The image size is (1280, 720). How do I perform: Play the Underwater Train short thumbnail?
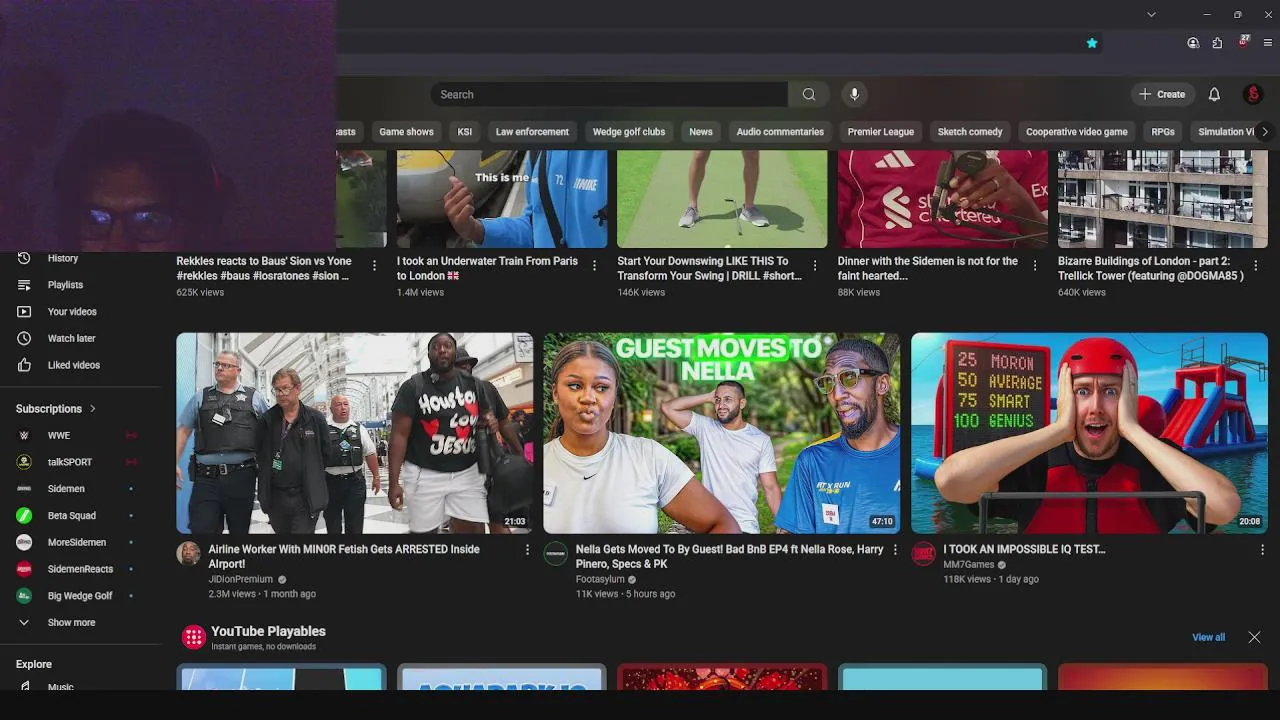(502, 199)
